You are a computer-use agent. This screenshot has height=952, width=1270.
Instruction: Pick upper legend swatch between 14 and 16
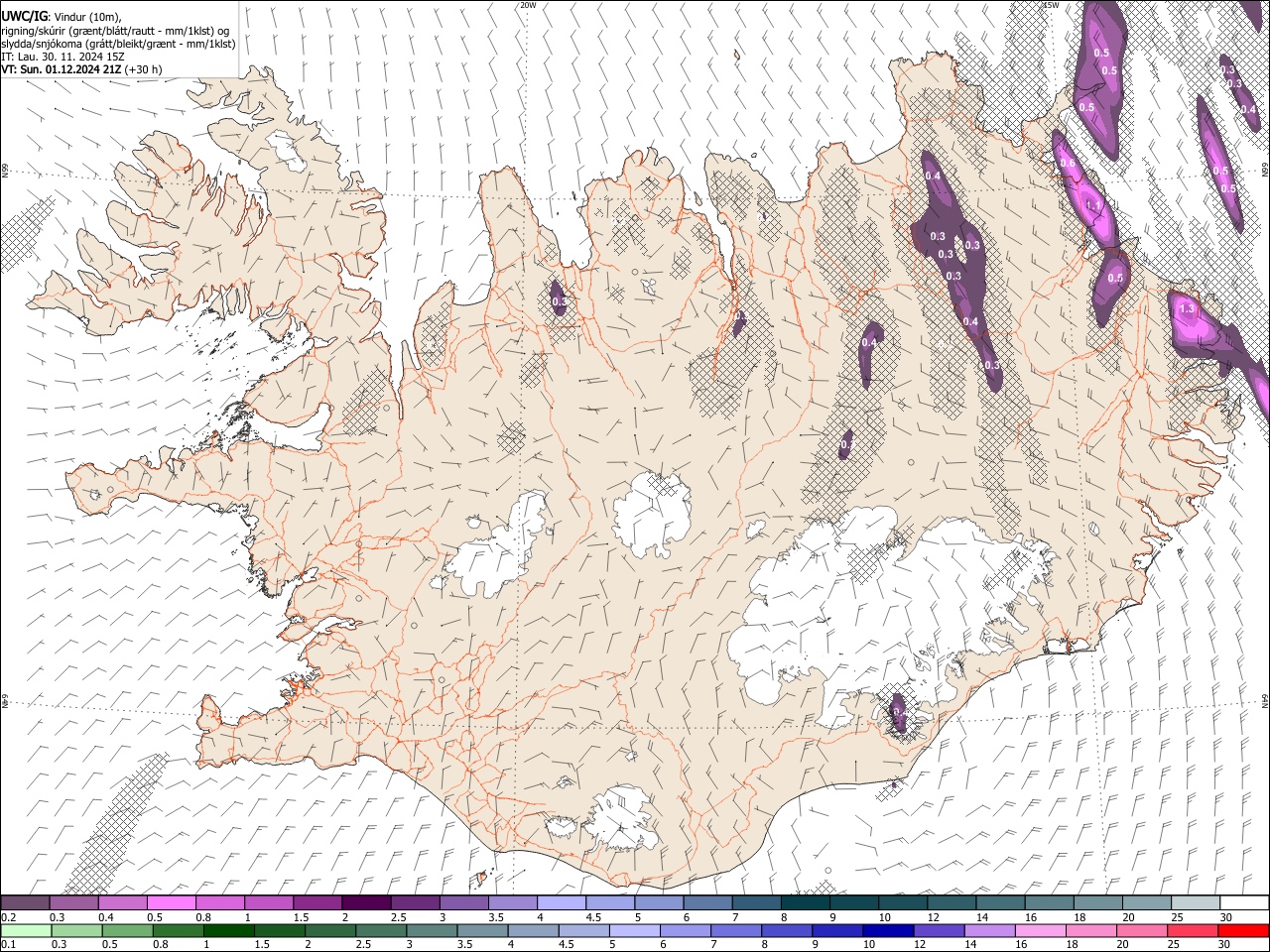1000,902
